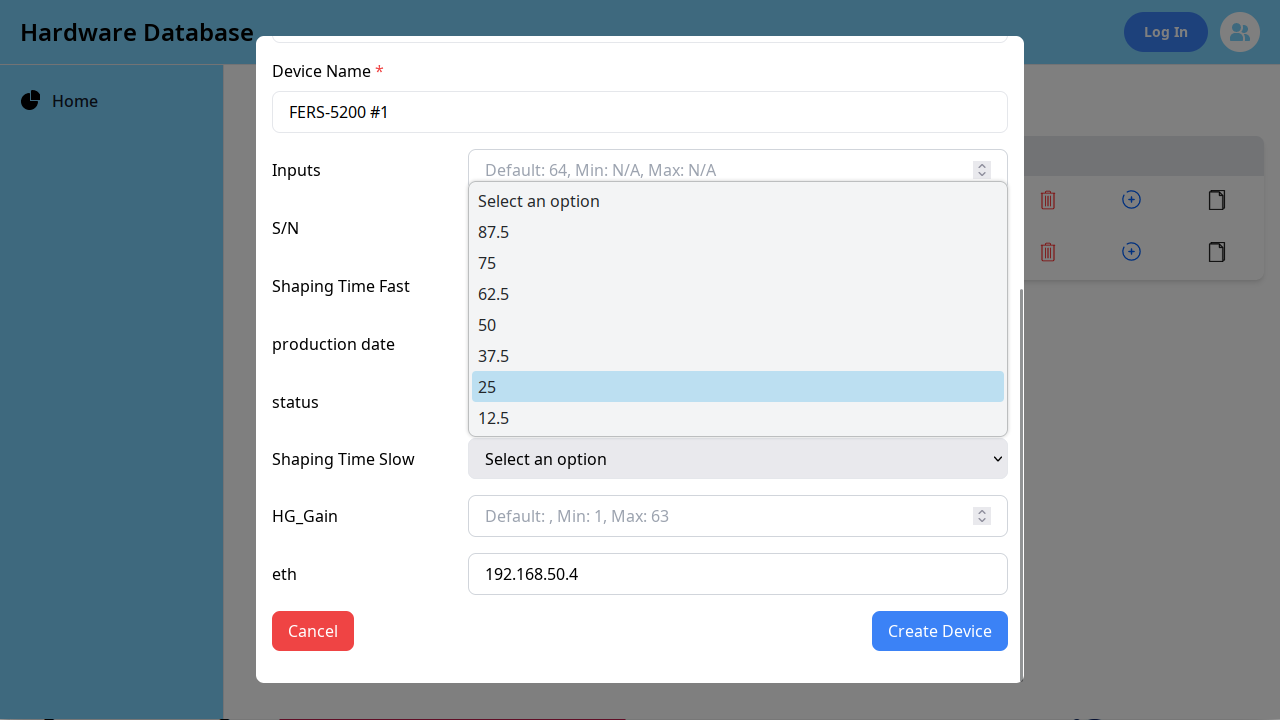
Task: Click the dialog's vertical scrollbar
Action: pyautogui.click(x=1020, y=485)
